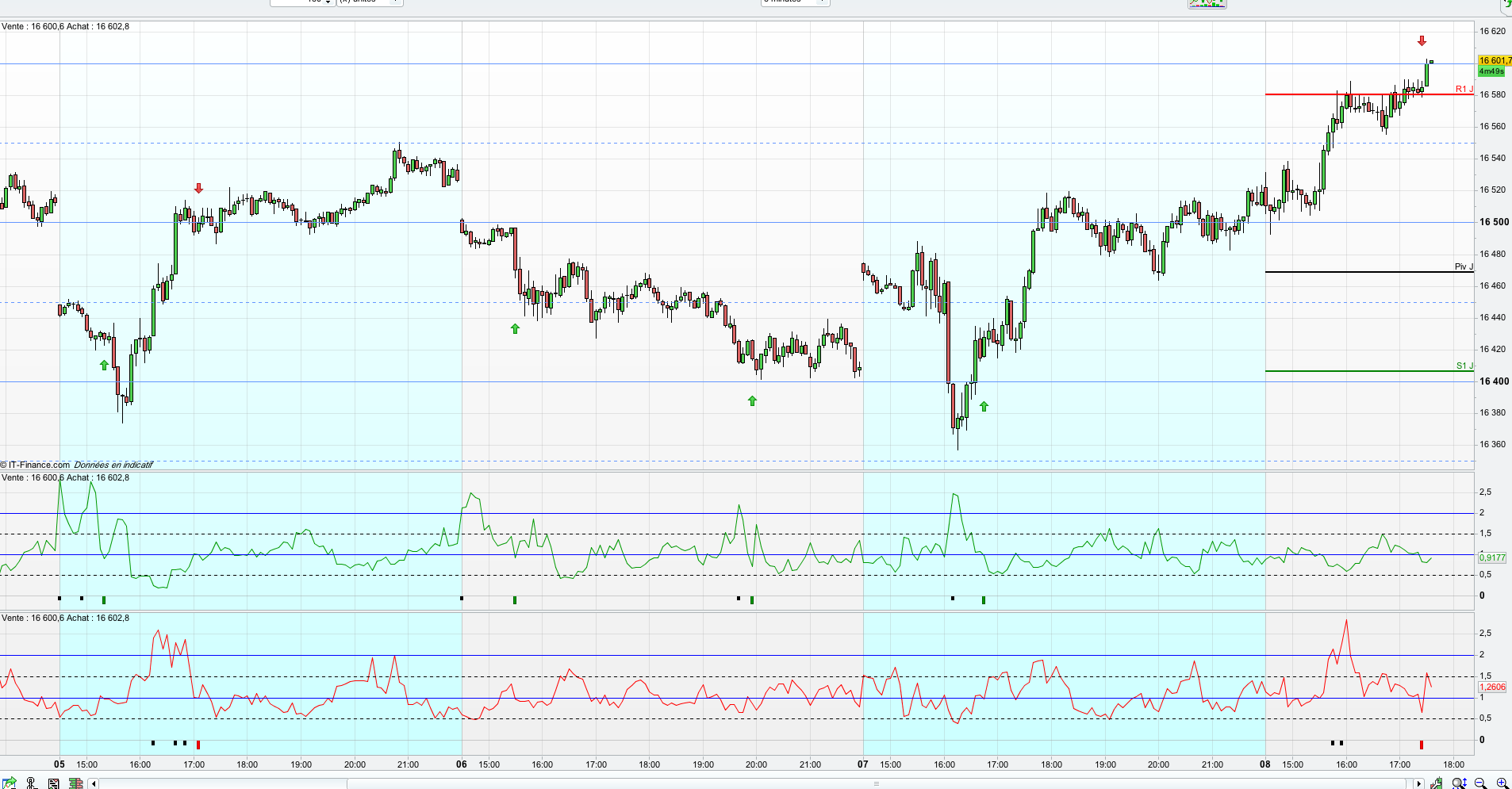Click date label 07 on time axis

pyautogui.click(x=863, y=764)
